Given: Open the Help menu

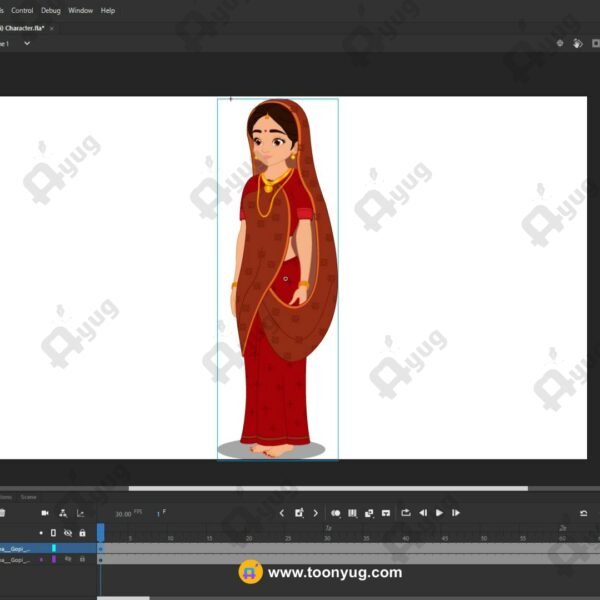Looking at the screenshot, I should (108, 11).
